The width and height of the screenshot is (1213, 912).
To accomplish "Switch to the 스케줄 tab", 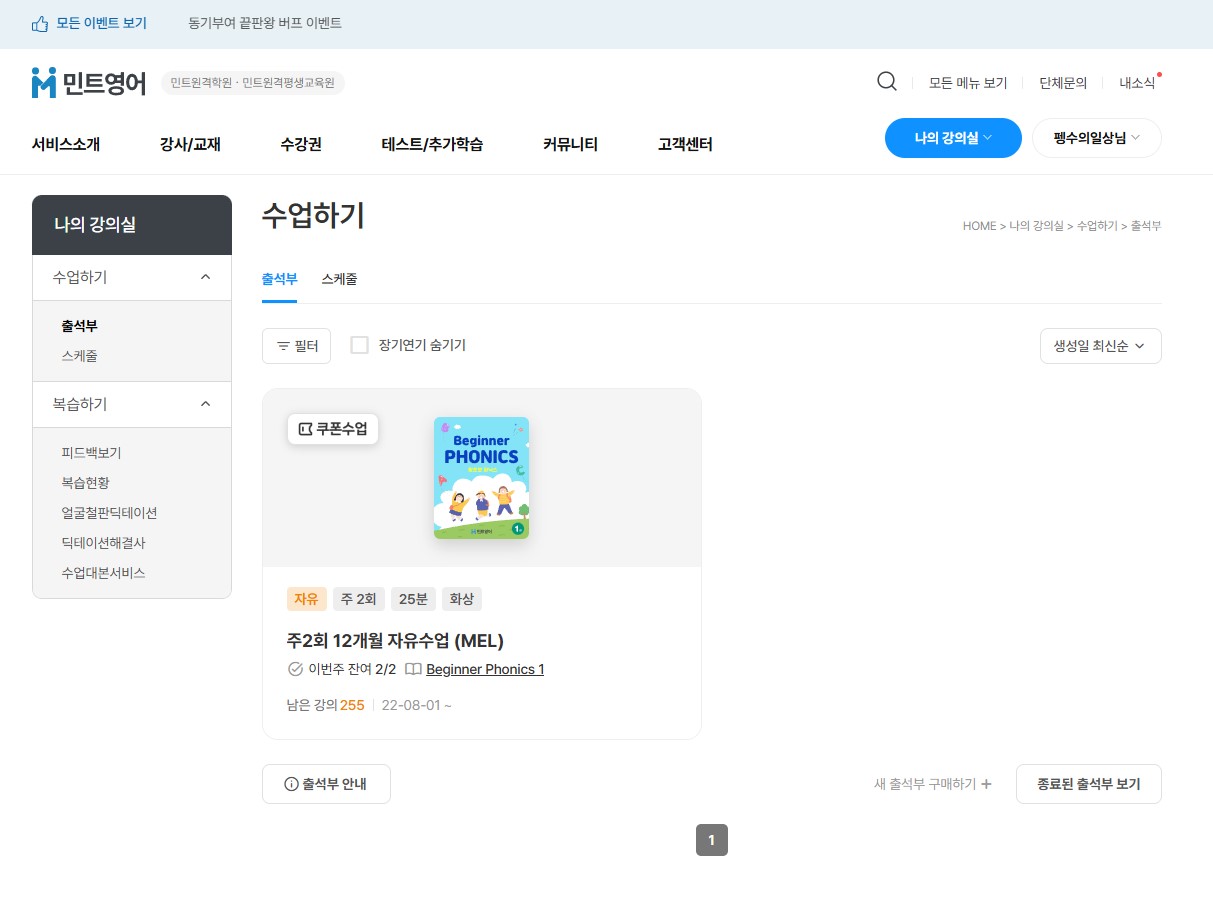I will pos(339,280).
